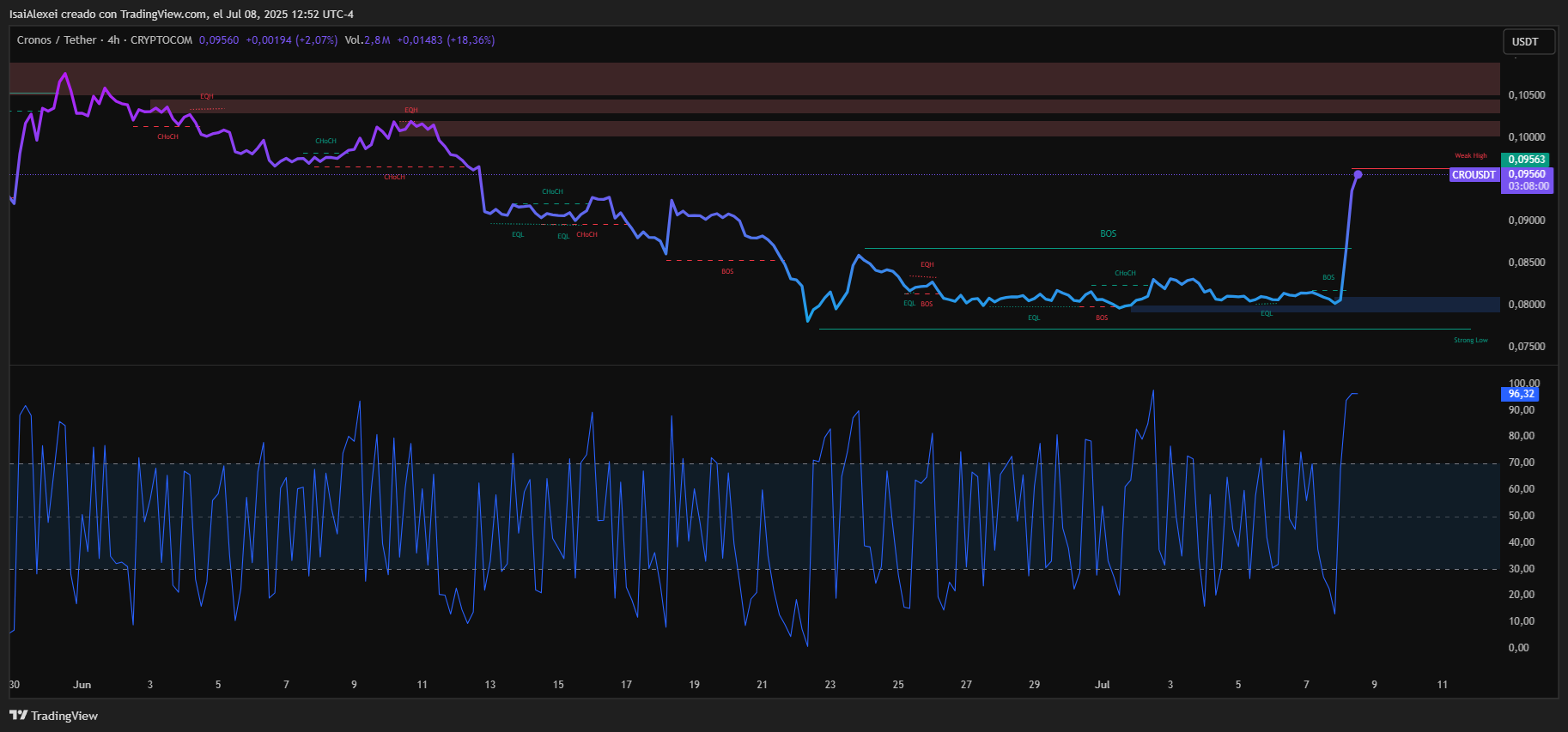Screen dimensions: 1568x732
Task: Select the 0,08500 price axis level
Action: 1527,263
